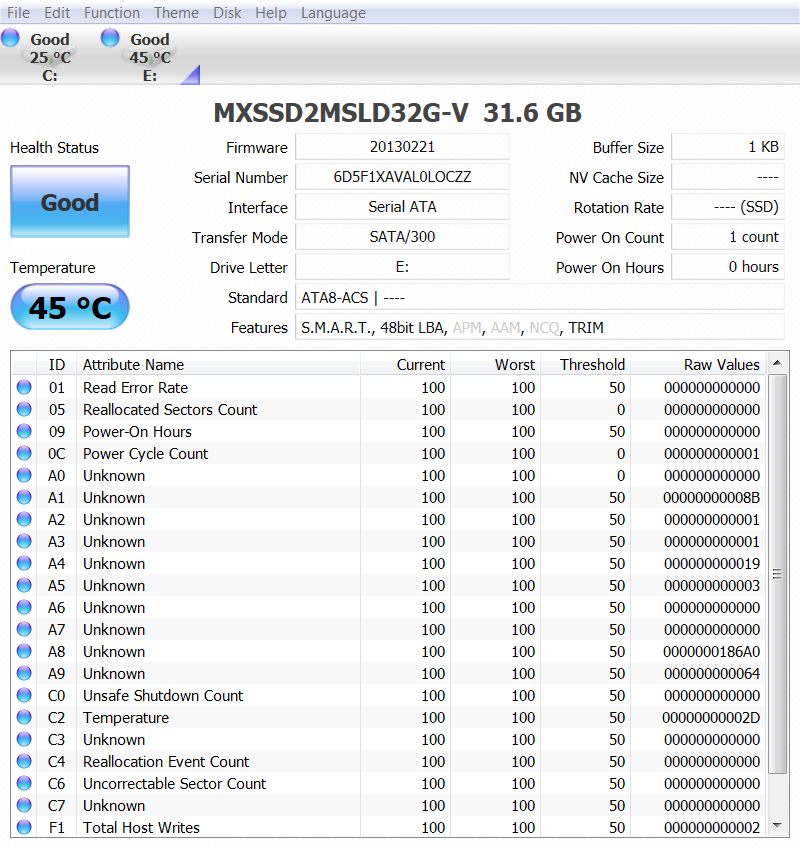Click status orb for Total Host Writes
This screenshot has height=846, width=800.
point(24,828)
